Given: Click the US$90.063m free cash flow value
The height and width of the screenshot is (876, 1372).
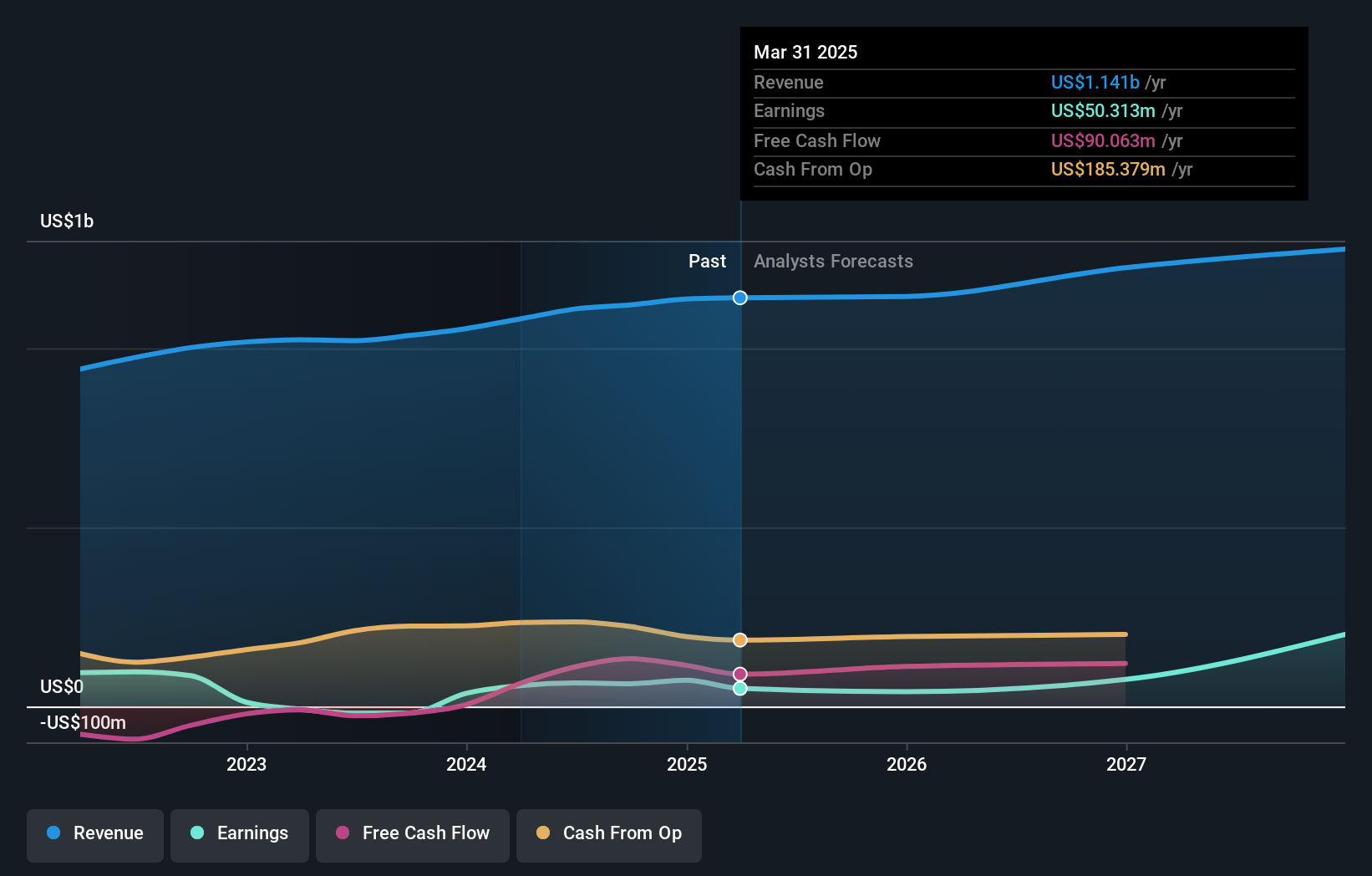Looking at the screenshot, I should pyautogui.click(x=1103, y=140).
